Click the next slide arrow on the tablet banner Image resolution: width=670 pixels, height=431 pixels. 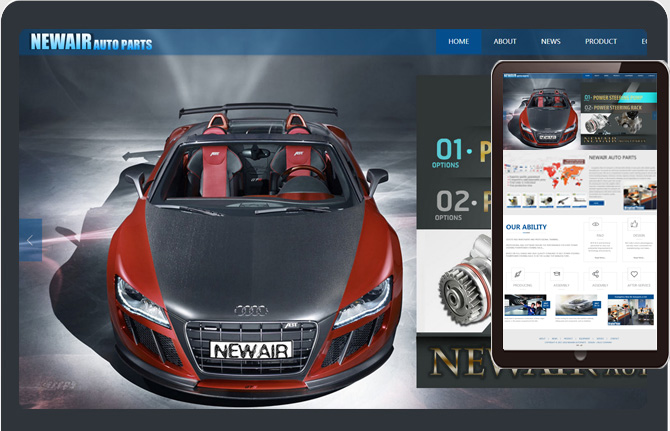655,115
